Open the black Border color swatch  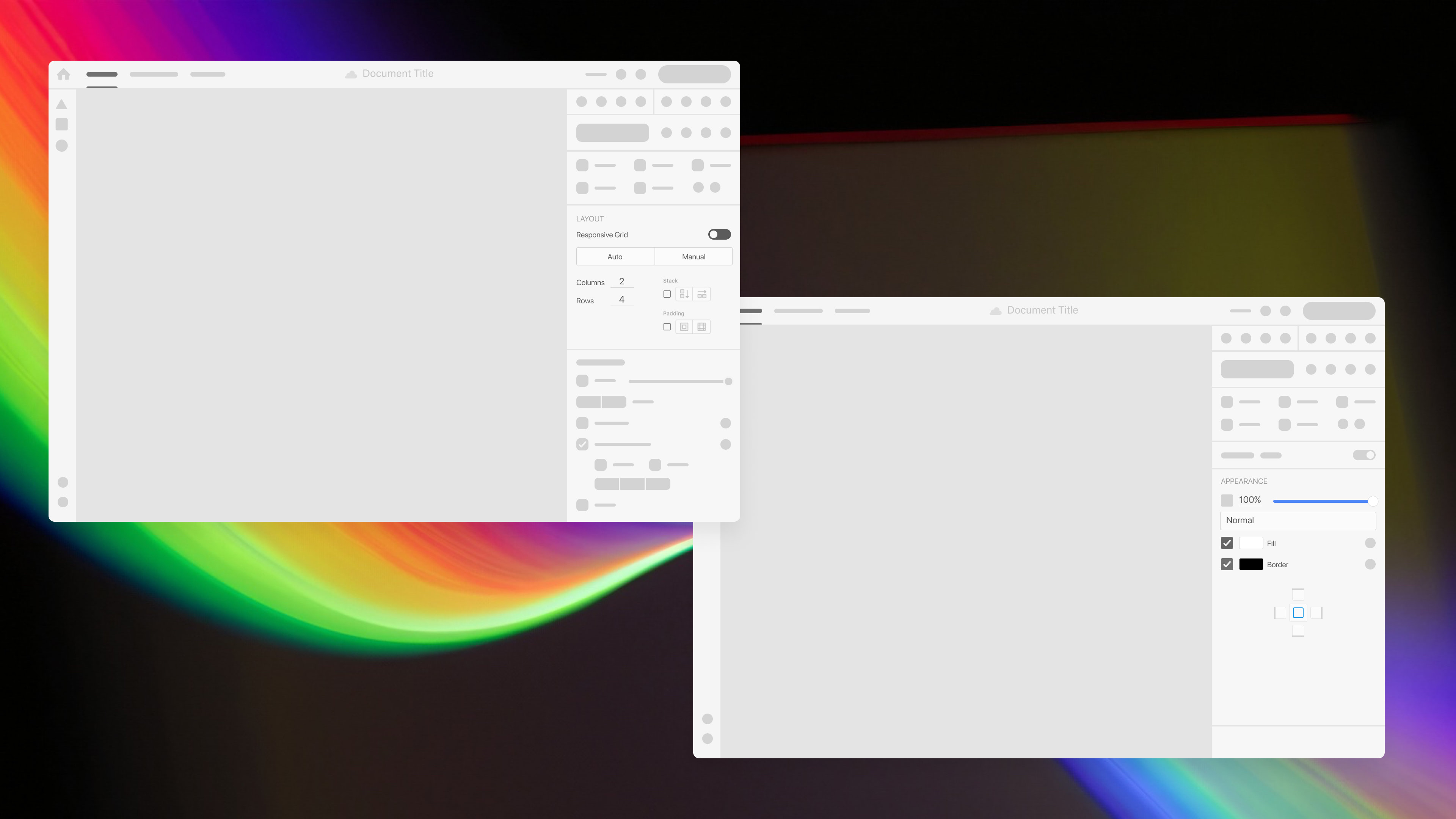1251,564
